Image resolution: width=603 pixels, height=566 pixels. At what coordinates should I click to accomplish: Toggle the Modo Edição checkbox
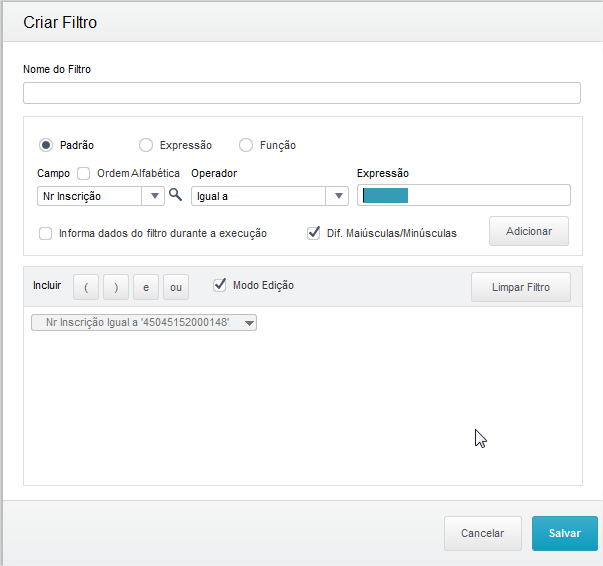[220, 285]
